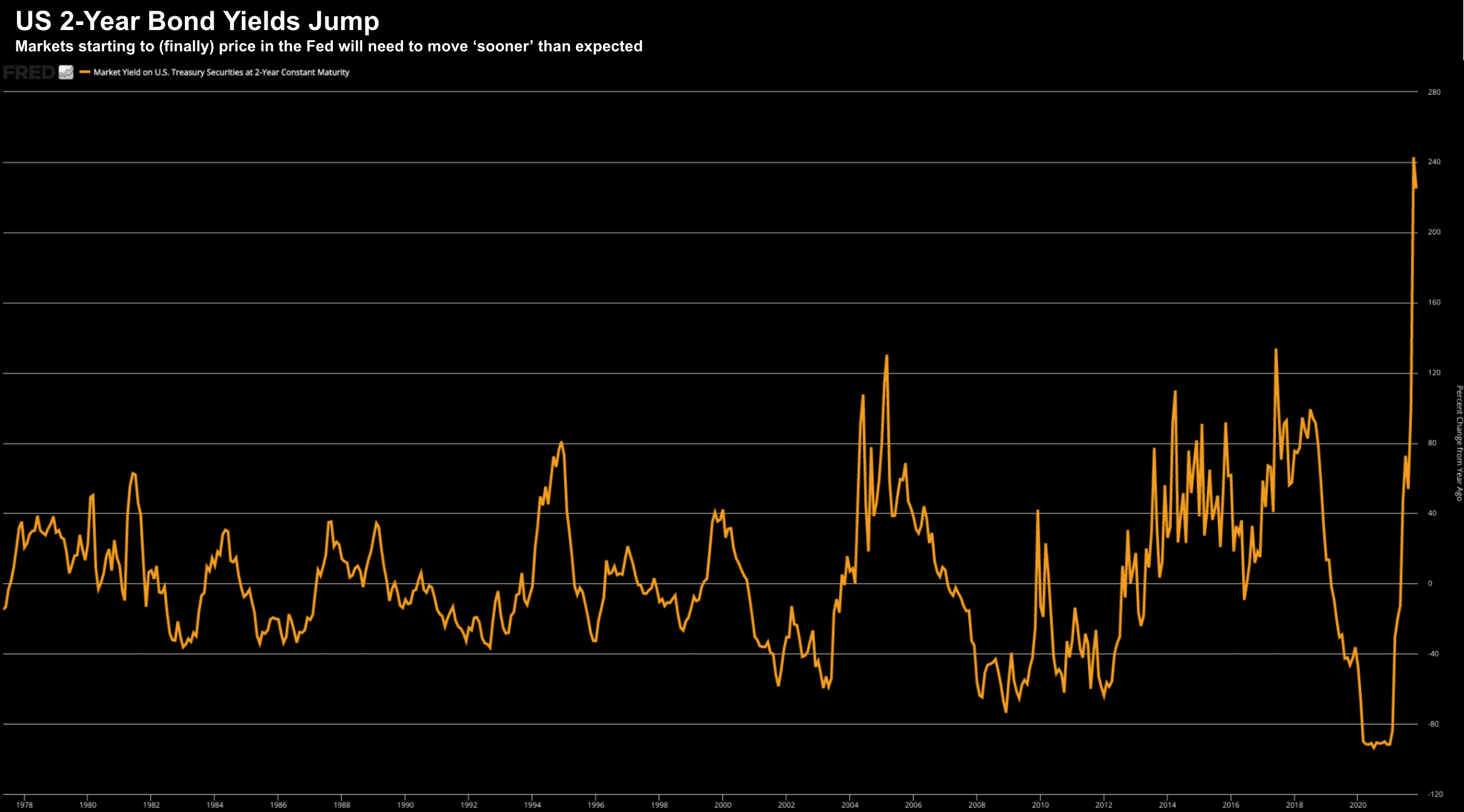Viewport: 1464px width, 812px height.
Task: Click the Market Yield legend series label
Action: pos(221,73)
